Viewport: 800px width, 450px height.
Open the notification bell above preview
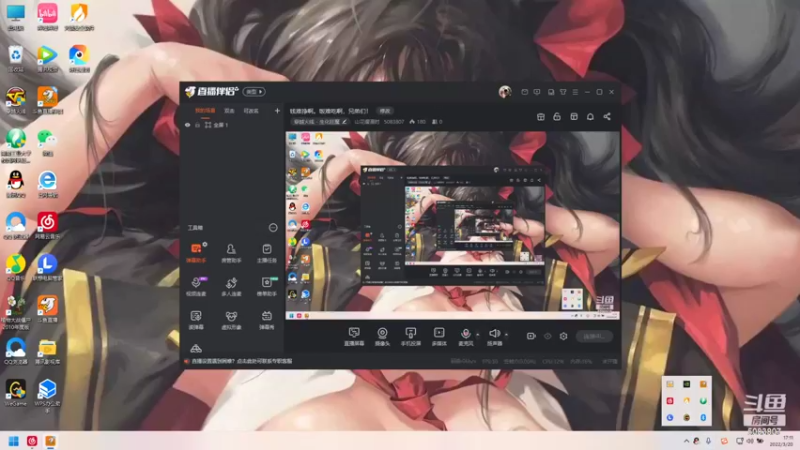[x=590, y=117]
